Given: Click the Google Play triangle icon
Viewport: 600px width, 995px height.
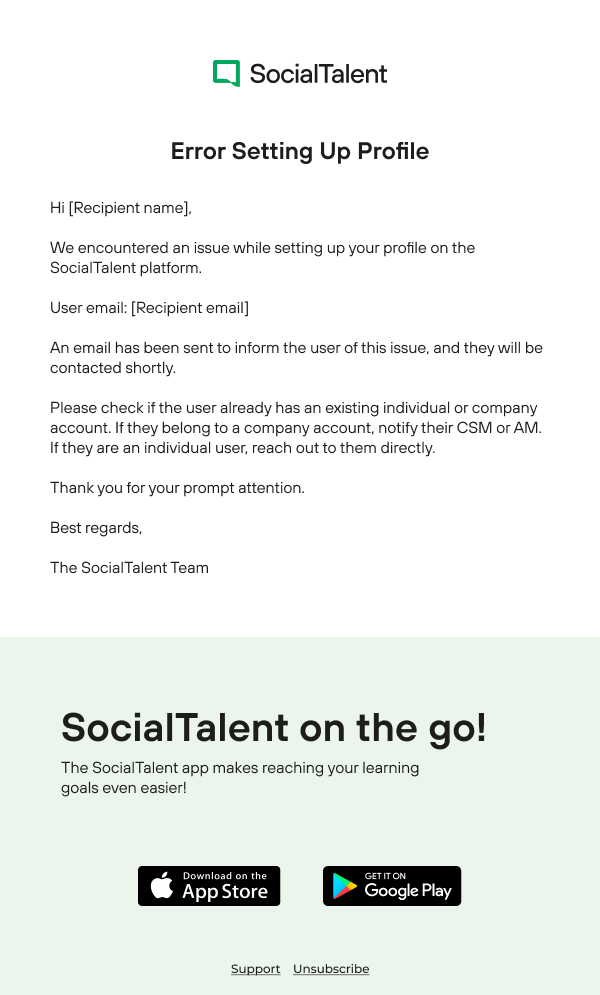Looking at the screenshot, I should [345, 886].
